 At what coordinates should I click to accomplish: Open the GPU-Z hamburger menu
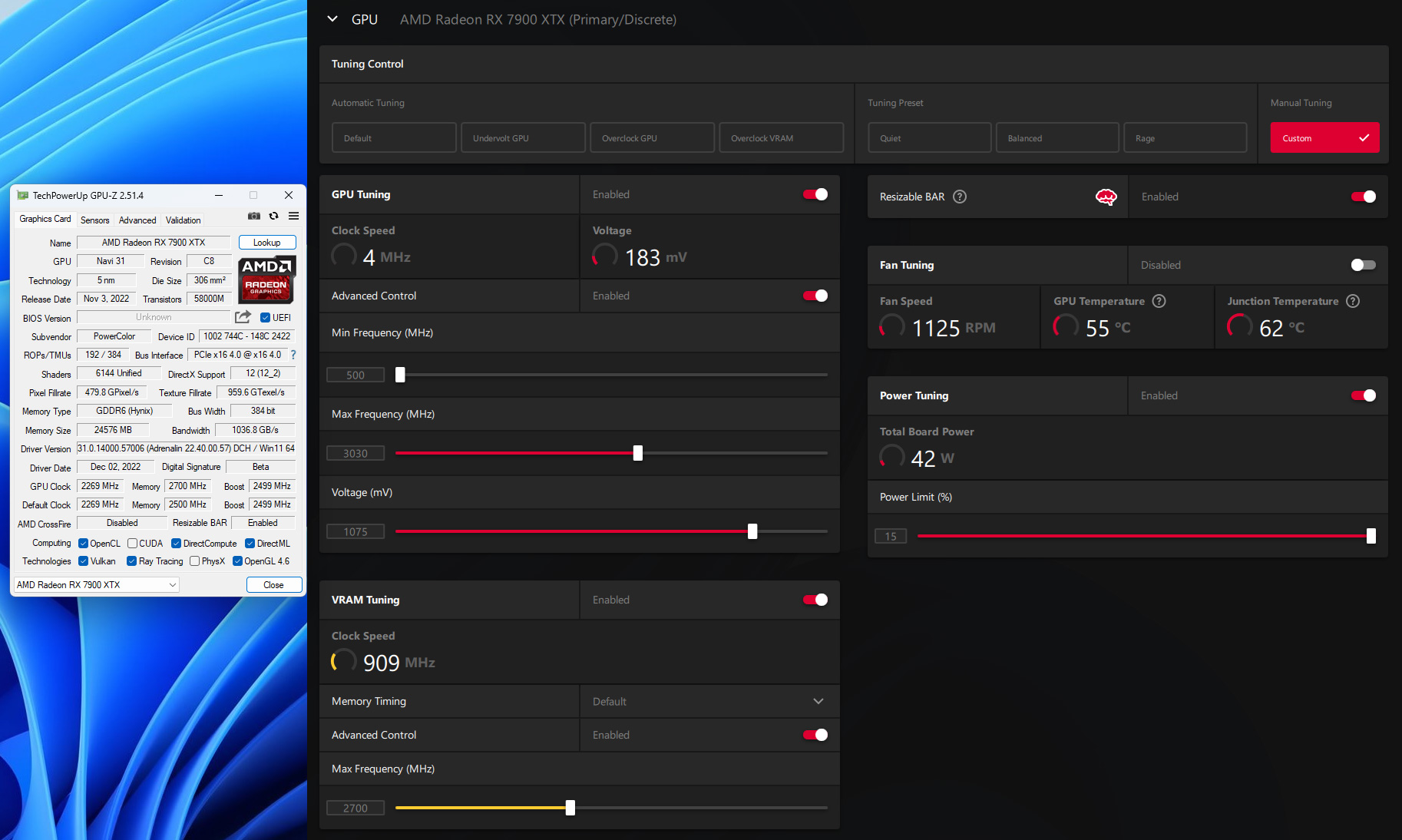click(x=293, y=217)
